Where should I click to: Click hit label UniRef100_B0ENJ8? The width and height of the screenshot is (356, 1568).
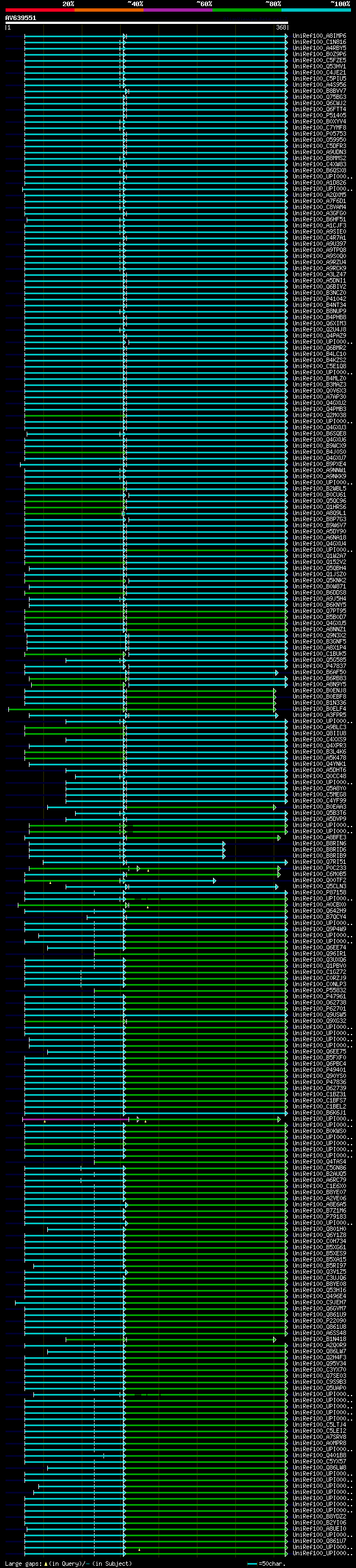point(319,690)
